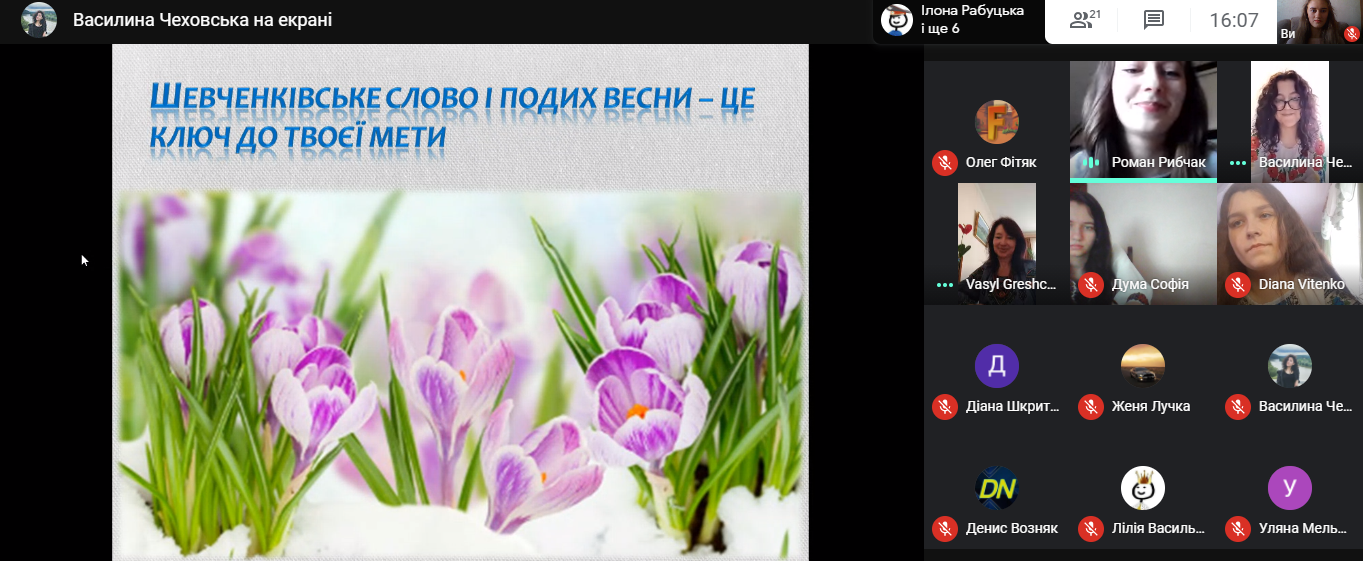
Task: Click Денис Возняк's muted microphone icon
Action: [x=944, y=529]
